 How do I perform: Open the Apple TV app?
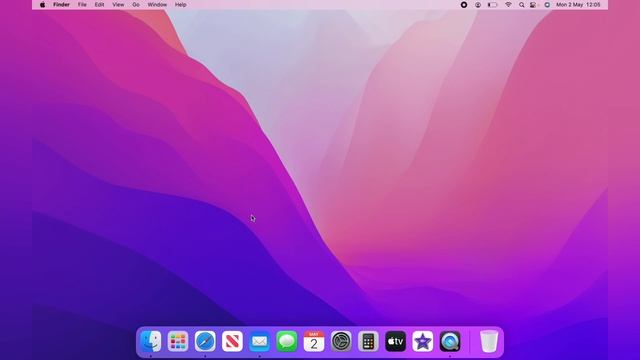coord(396,341)
